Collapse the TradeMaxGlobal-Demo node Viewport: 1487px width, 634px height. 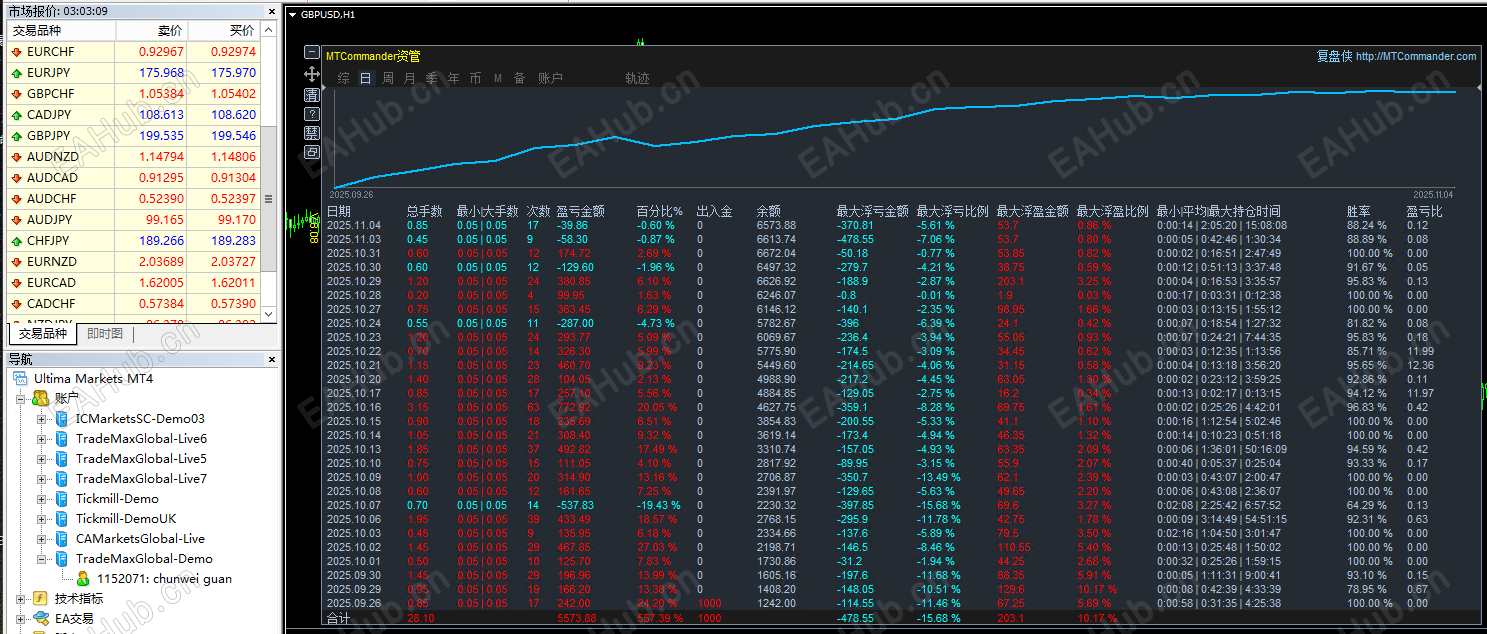[x=42, y=559]
